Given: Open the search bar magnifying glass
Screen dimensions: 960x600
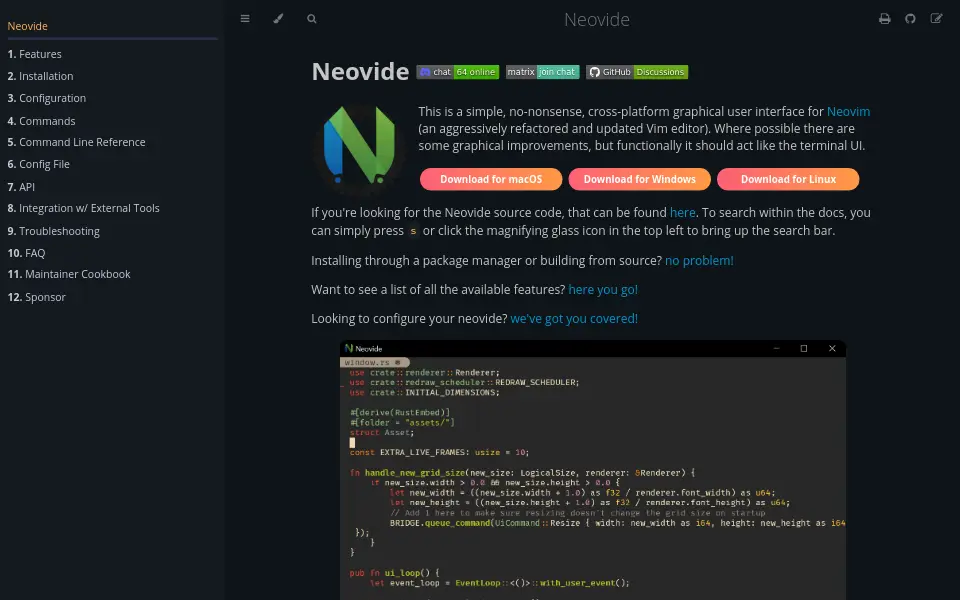Looking at the screenshot, I should point(312,19).
